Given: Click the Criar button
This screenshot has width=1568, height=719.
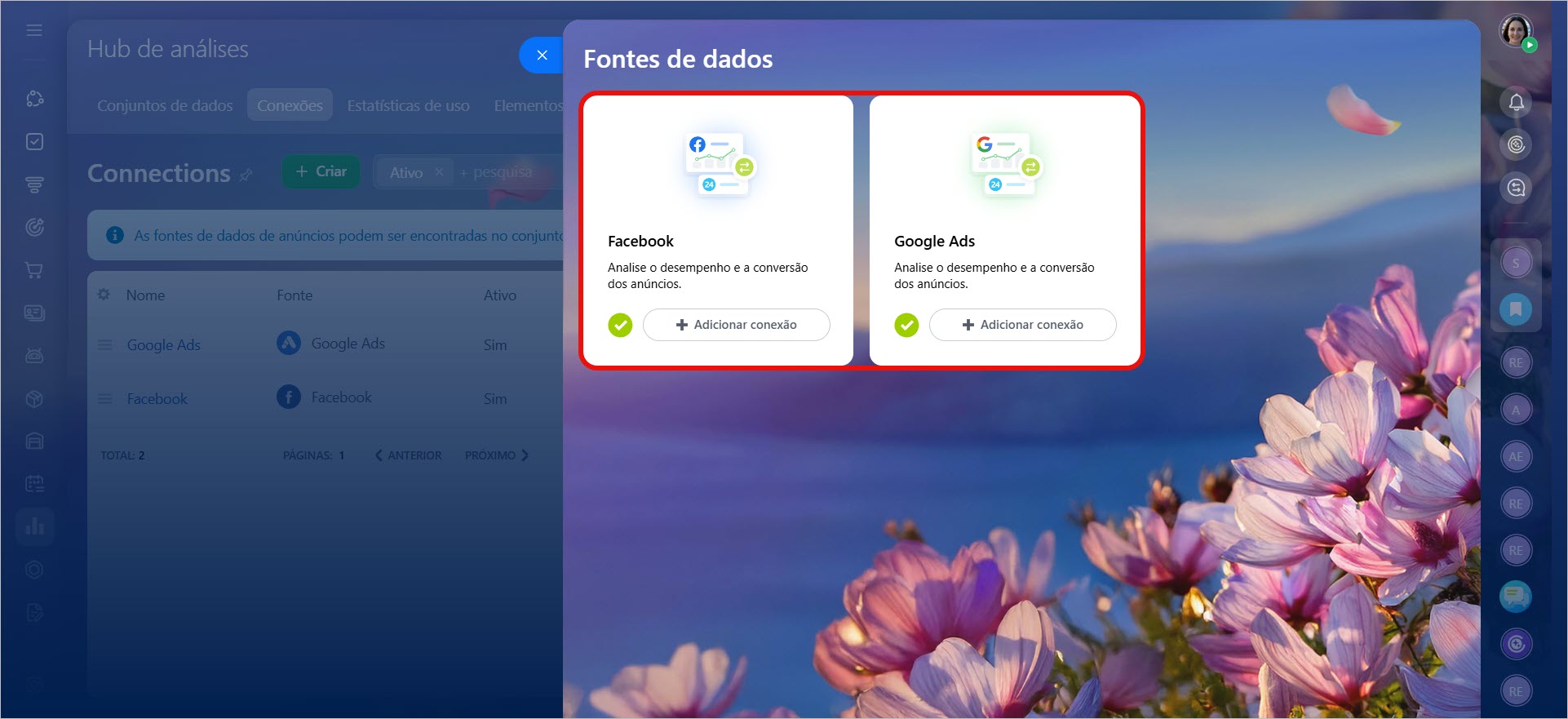Looking at the screenshot, I should pyautogui.click(x=321, y=171).
